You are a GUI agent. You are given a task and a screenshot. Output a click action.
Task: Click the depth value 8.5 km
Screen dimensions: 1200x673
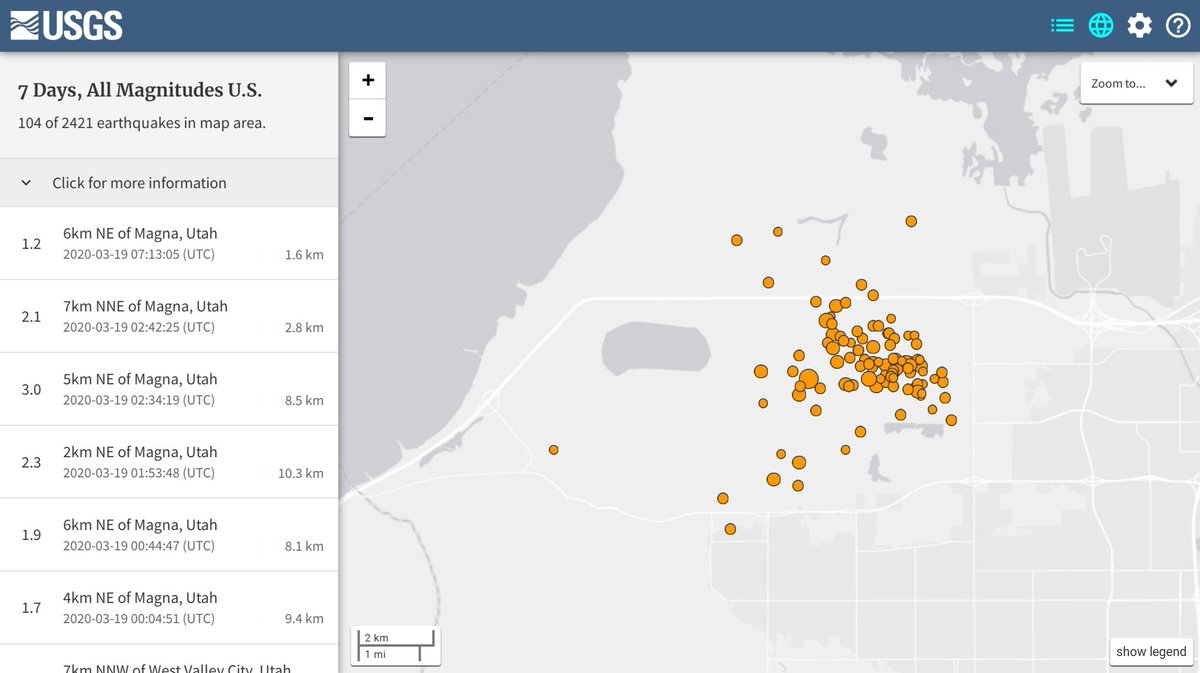304,400
